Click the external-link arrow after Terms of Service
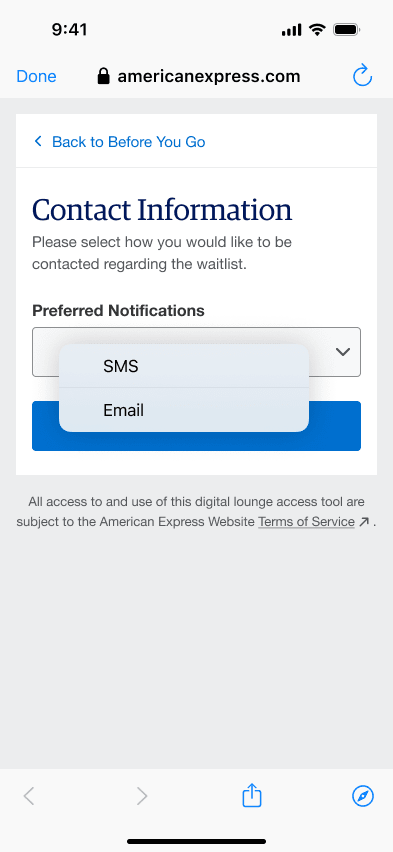Image resolution: width=393 pixels, height=852 pixels. (x=364, y=522)
